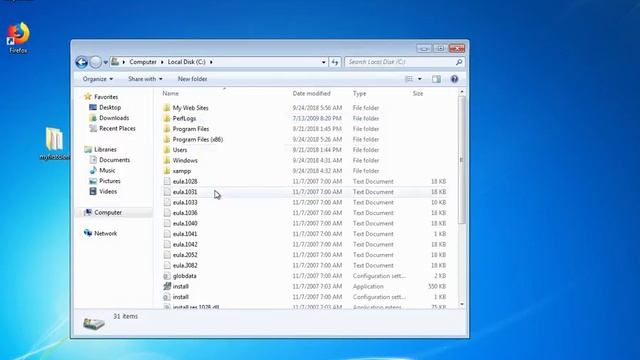The width and height of the screenshot is (640, 360).
Task: Open the Share with menu
Action: (x=145, y=79)
